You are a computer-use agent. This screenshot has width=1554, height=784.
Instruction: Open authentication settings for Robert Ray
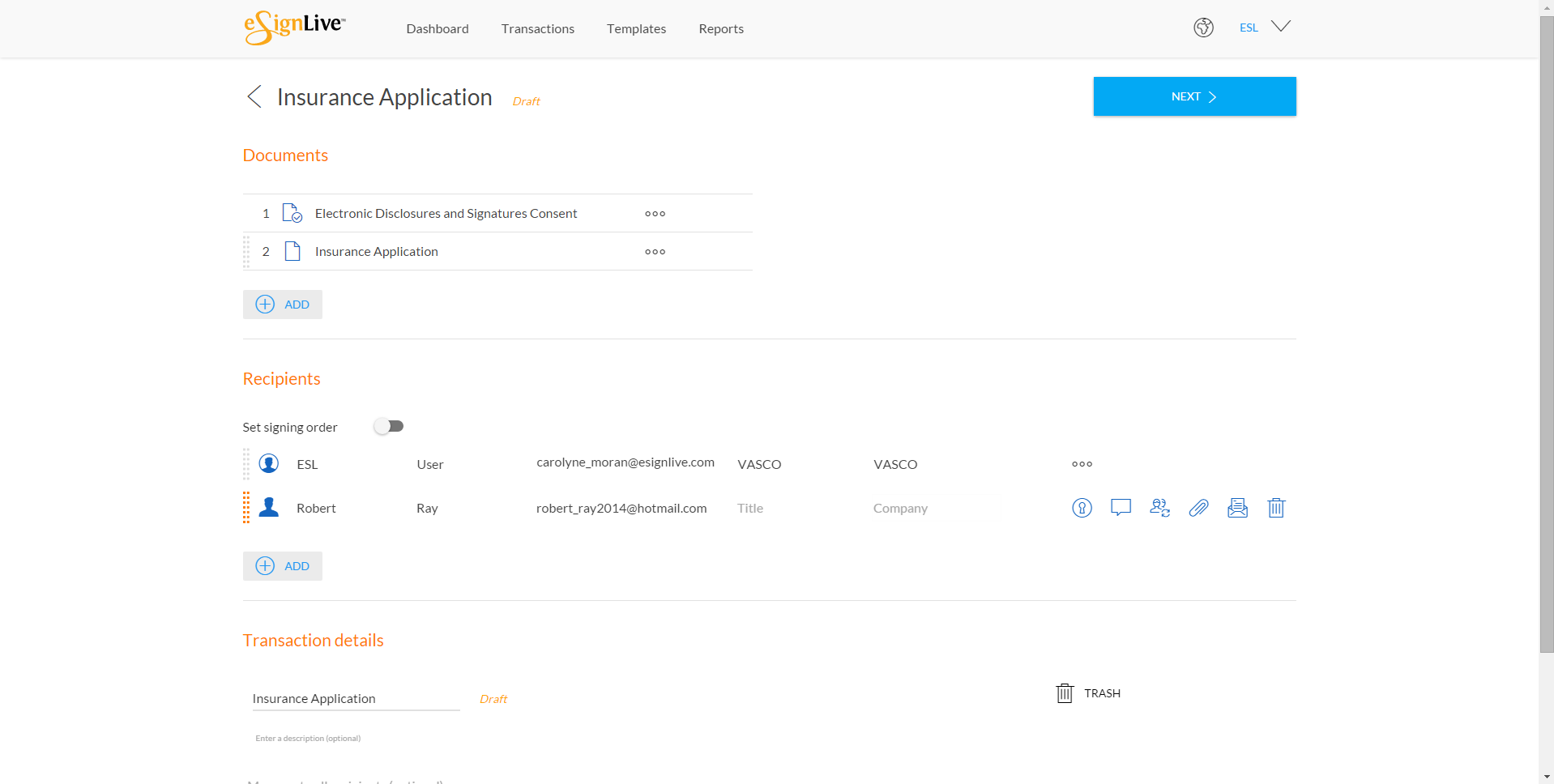click(x=1081, y=508)
